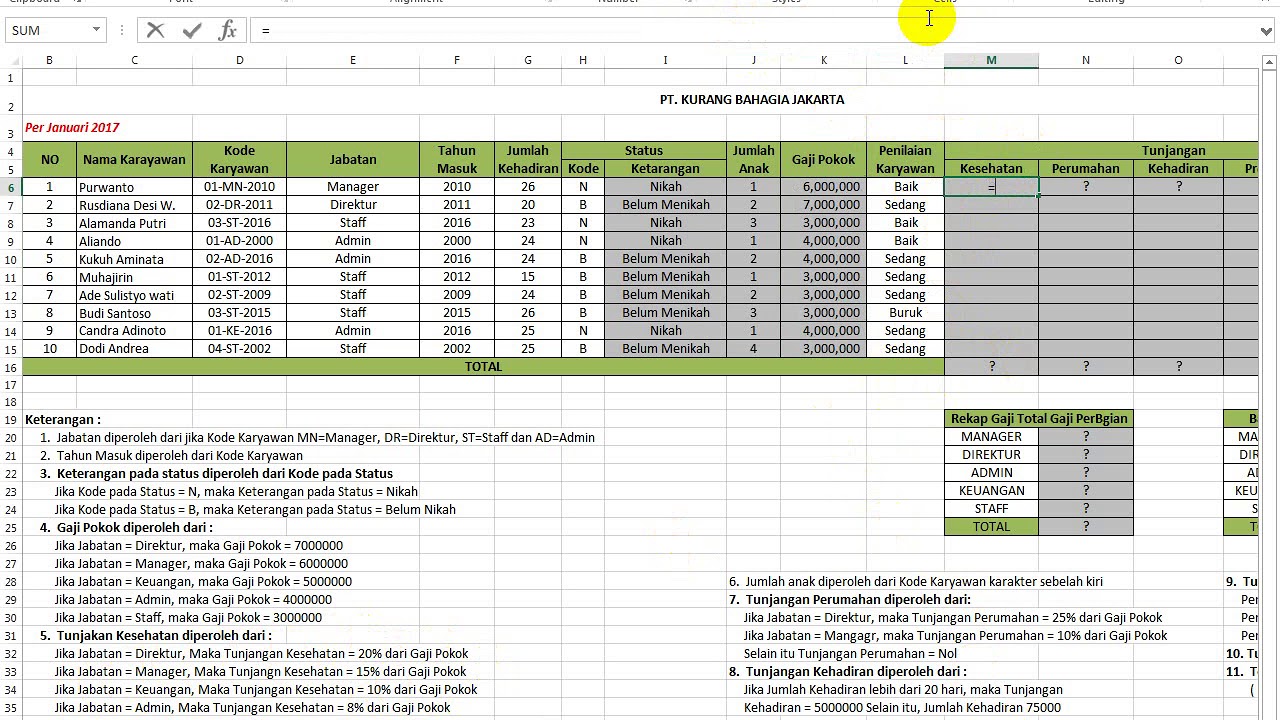The width and height of the screenshot is (1280, 720).
Task: Select column K header
Action: click(x=824, y=61)
